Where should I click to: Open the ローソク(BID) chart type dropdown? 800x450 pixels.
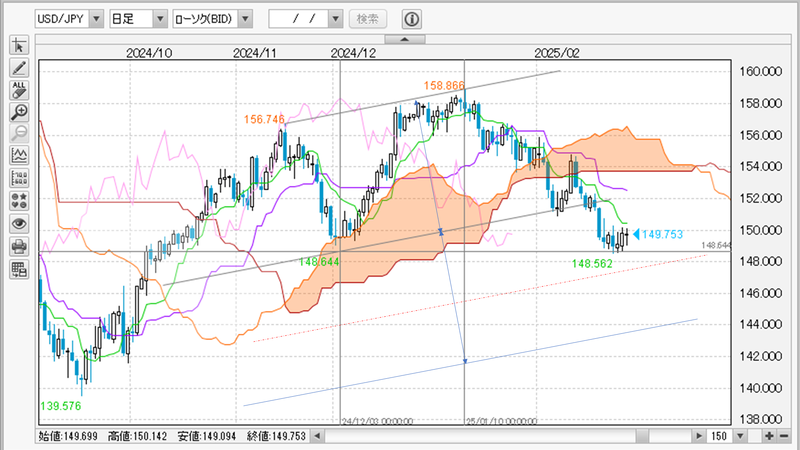click(x=245, y=19)
